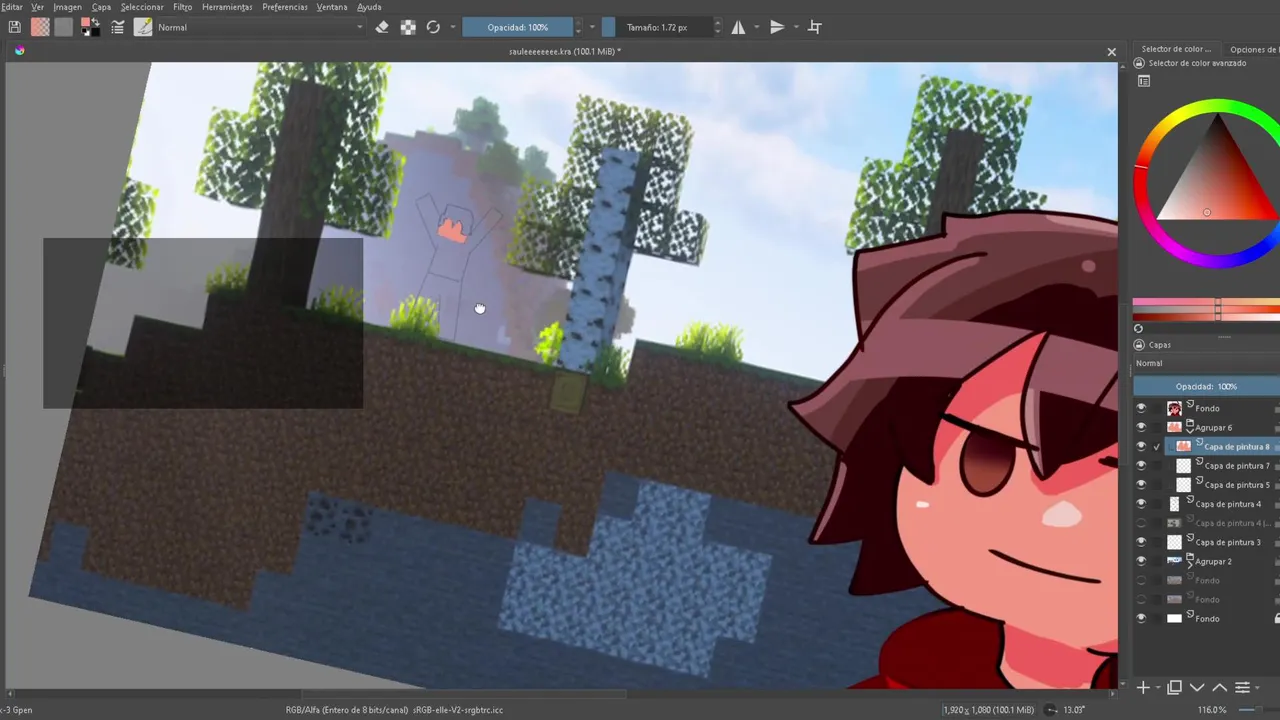
Task: Adjust the layer Opacidad 100% slider
Action: coord(1206,386)
